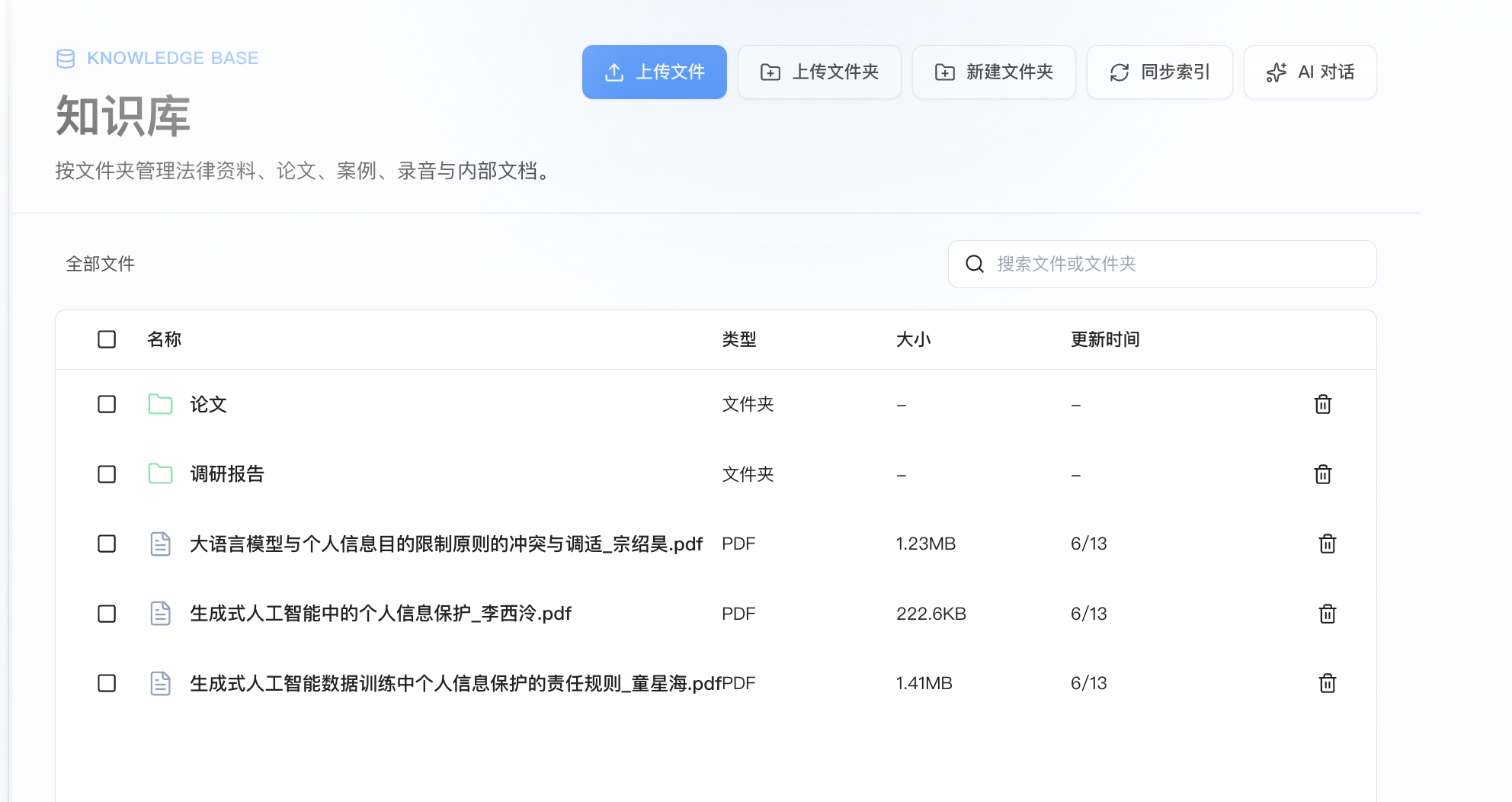The image size is (1512, 802).
Task: Click the 论文 folder icon
Action: 160,404
